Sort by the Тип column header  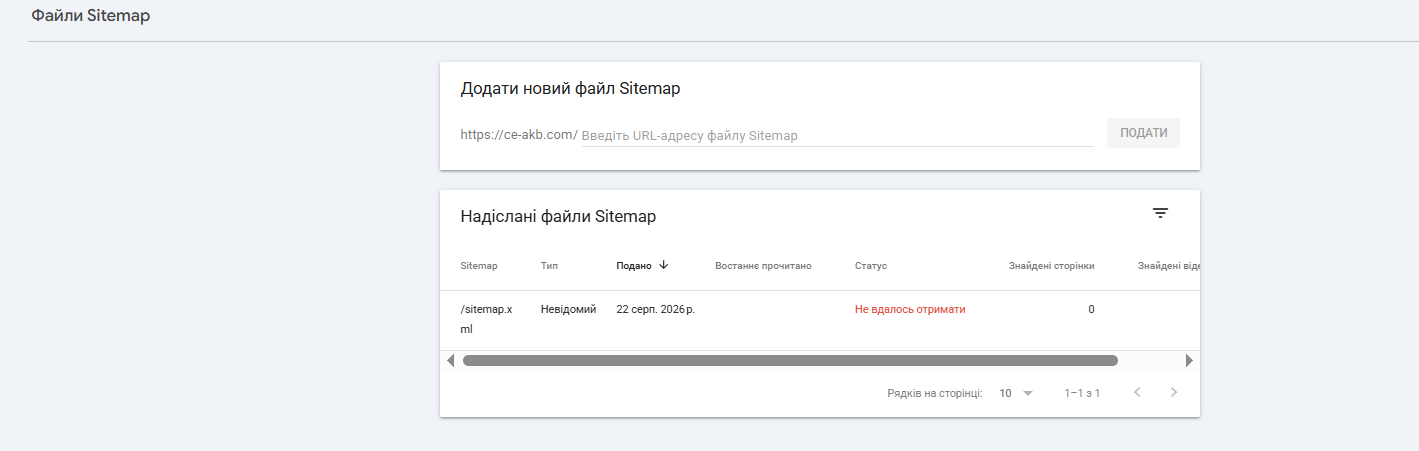click(549, 266)
